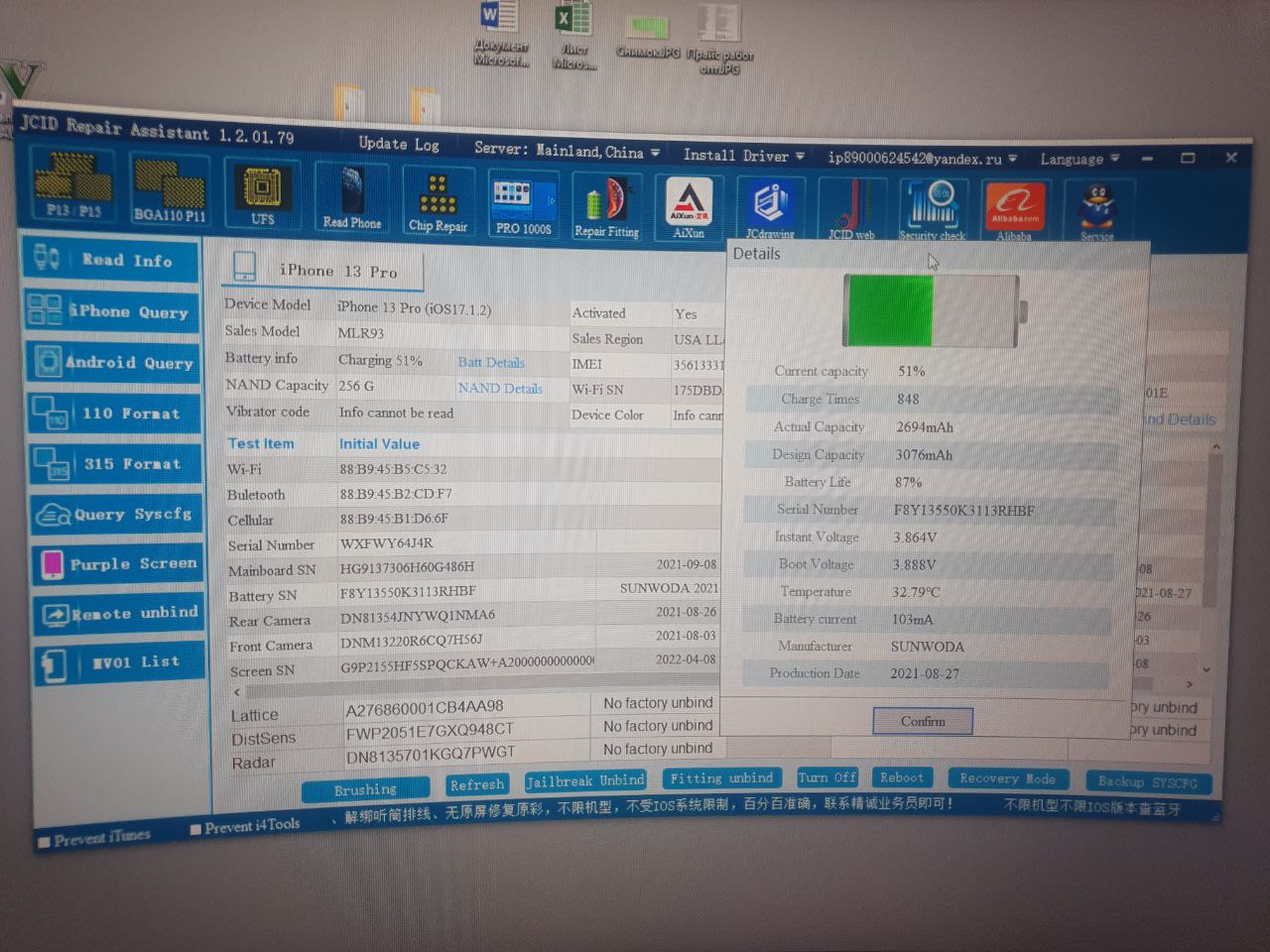Viewport: 1270px width, 952px height.
Task: Open the Update Log menu
Action: (398, 144)
